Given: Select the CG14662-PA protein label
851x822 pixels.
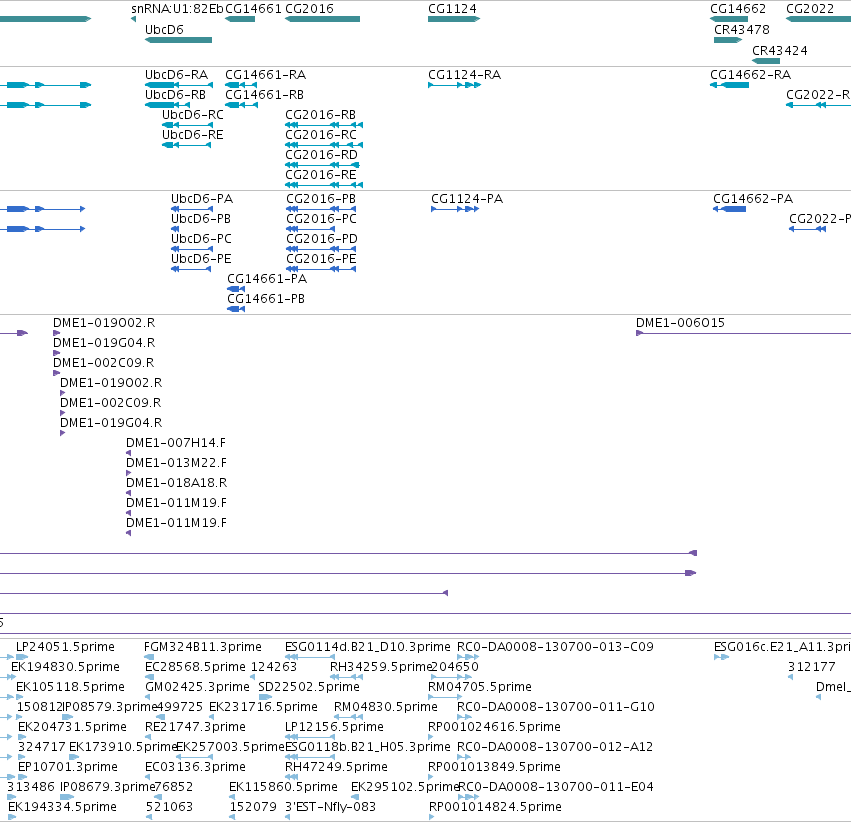Looking at the screenshot, I should click(x=753, y=199).
